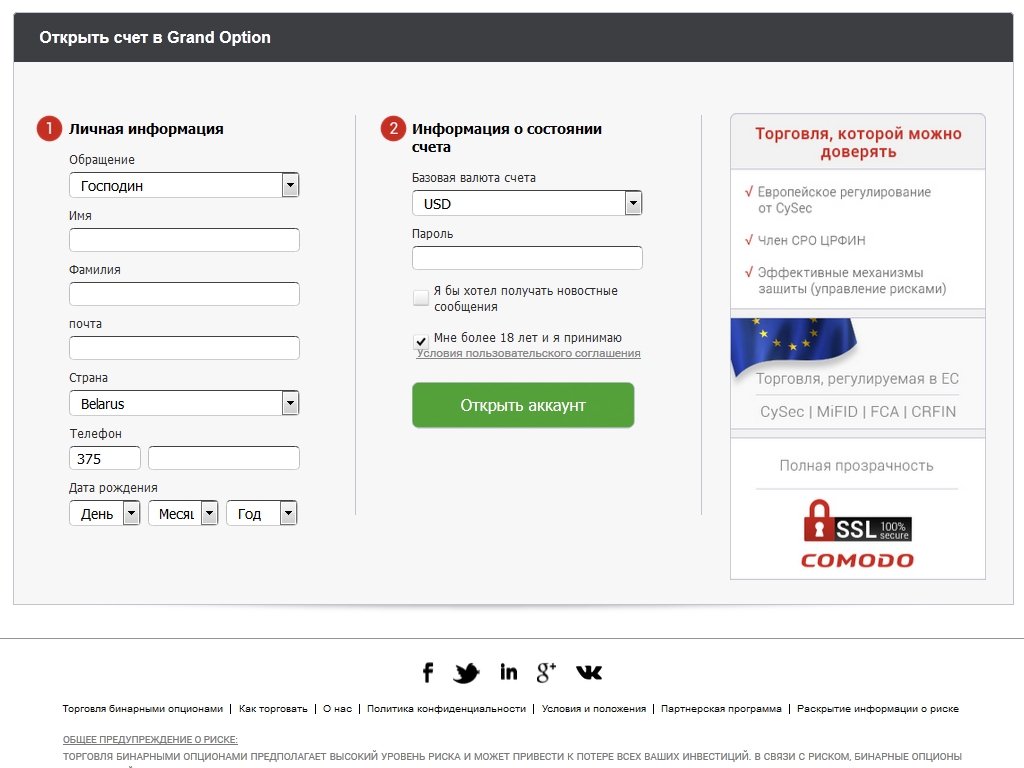The width and height of the screenshot is (1024, 768).
Task: Click the Facebook icon in footer
Action: pos(427,672)
